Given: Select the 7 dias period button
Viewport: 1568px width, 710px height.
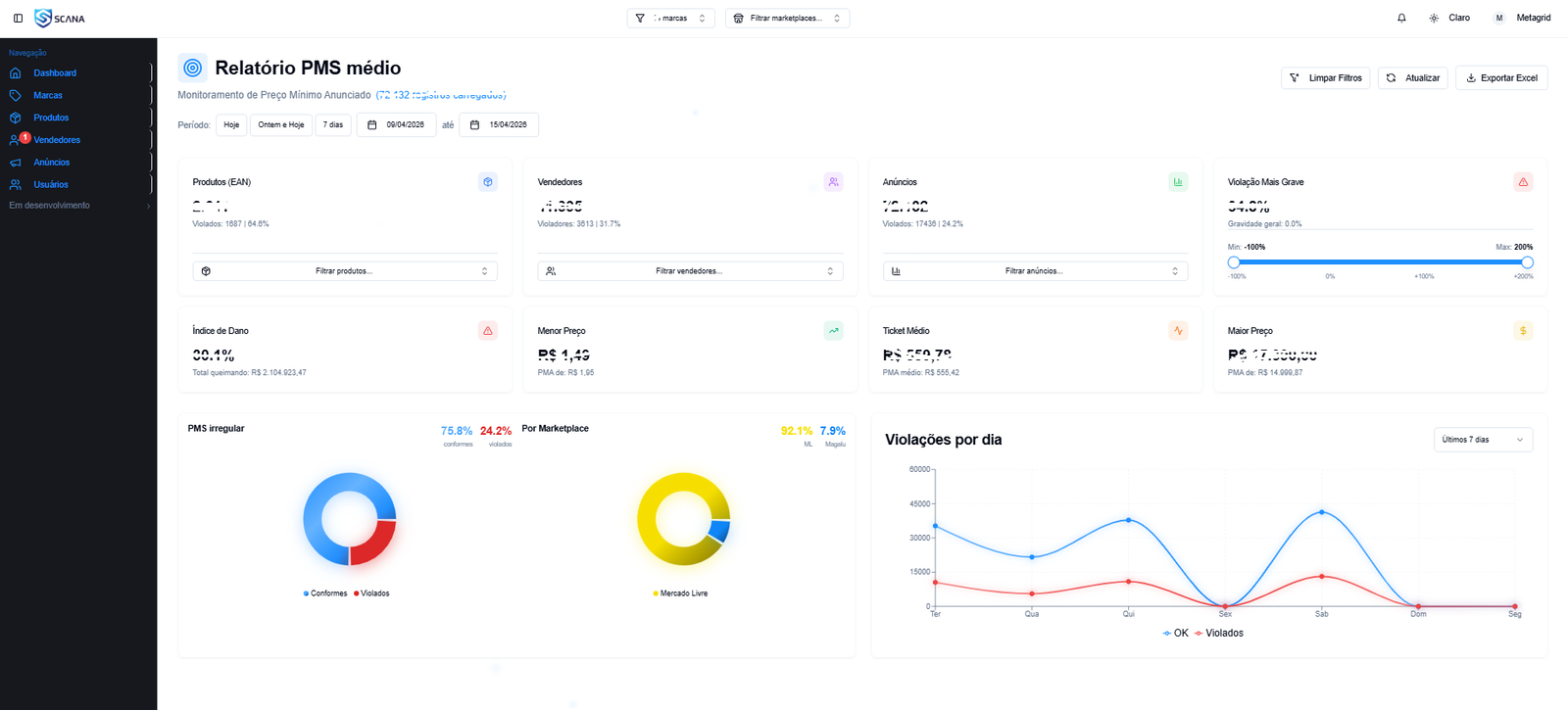Looking at the screenshot, I should pos(333,124).
